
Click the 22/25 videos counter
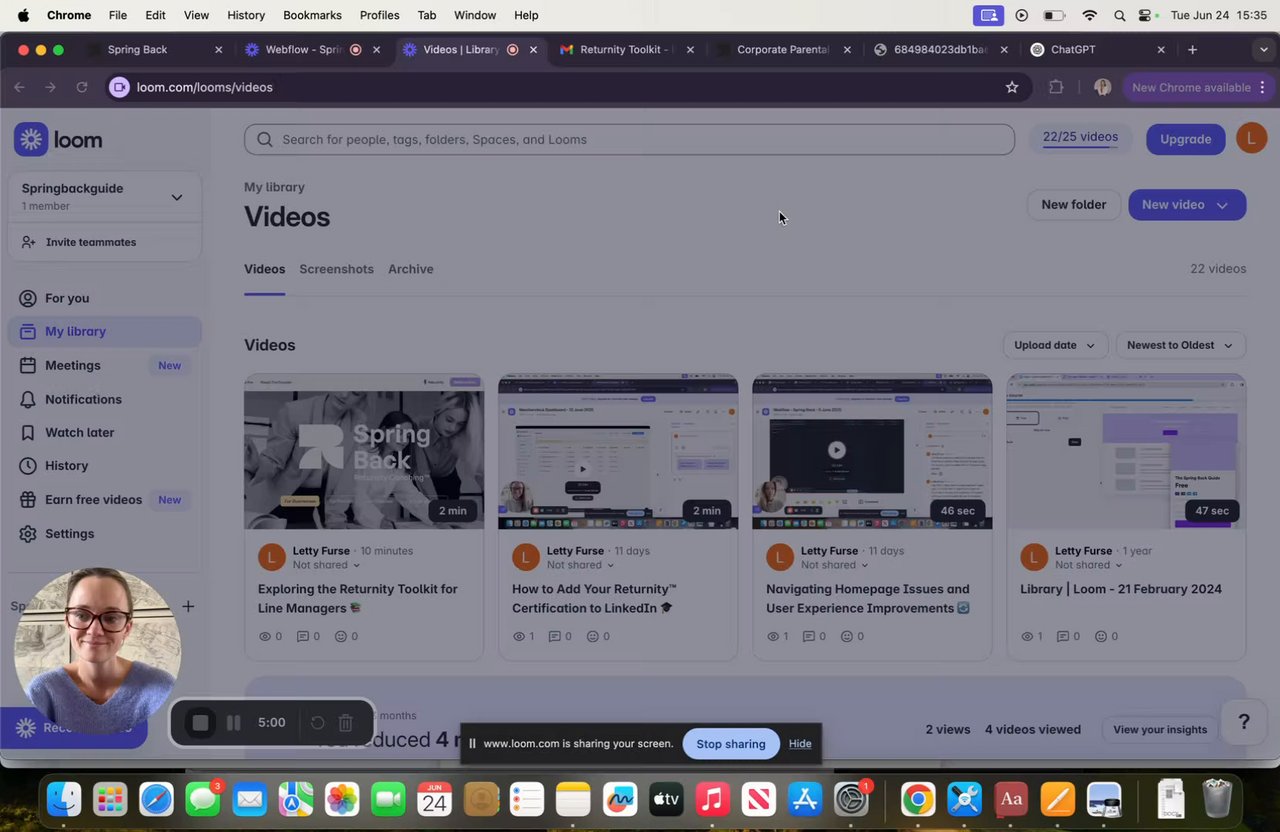point(1080,137)
